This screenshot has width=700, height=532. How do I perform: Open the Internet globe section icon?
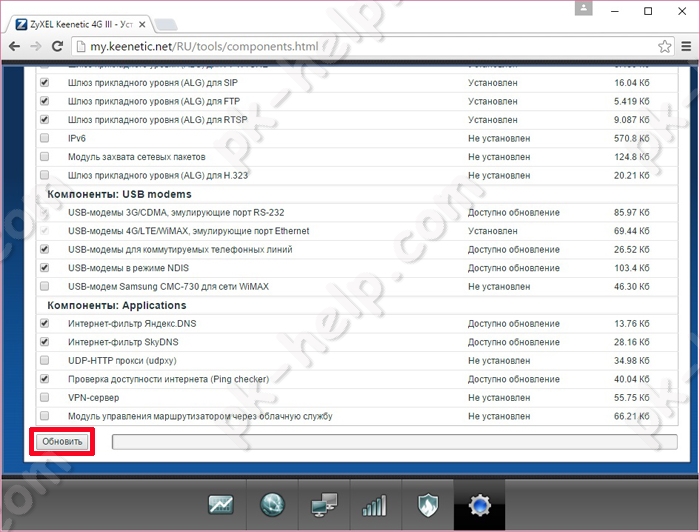(x=272, y=505)
